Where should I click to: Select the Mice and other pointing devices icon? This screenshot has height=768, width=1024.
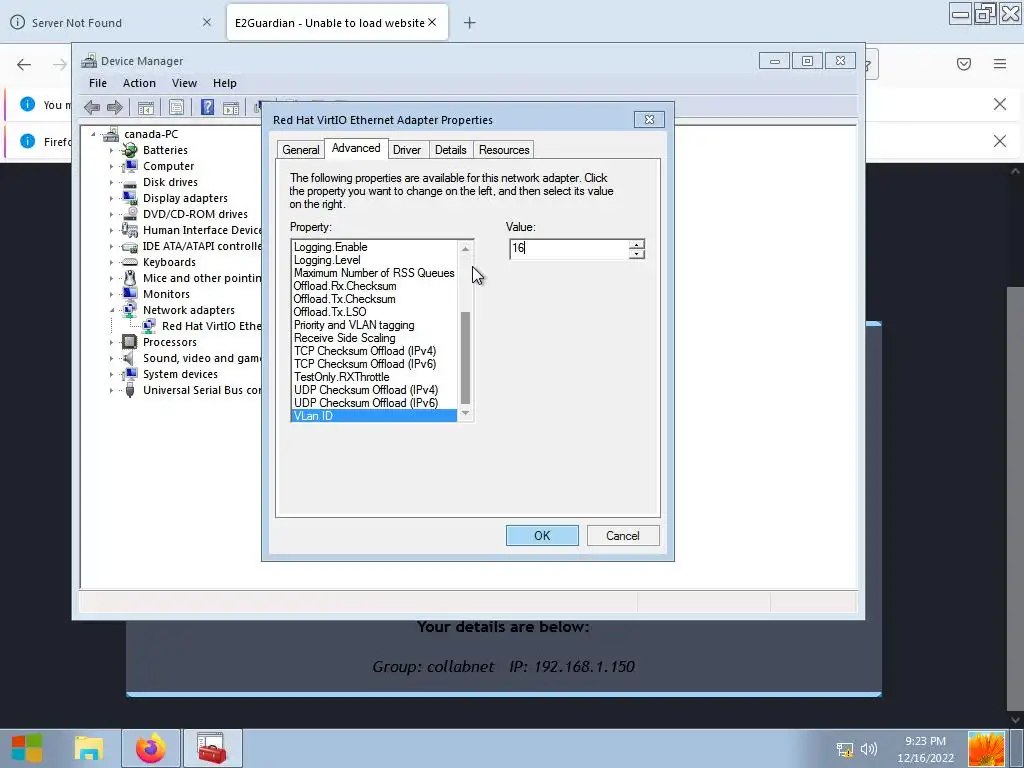coord(130,278)
